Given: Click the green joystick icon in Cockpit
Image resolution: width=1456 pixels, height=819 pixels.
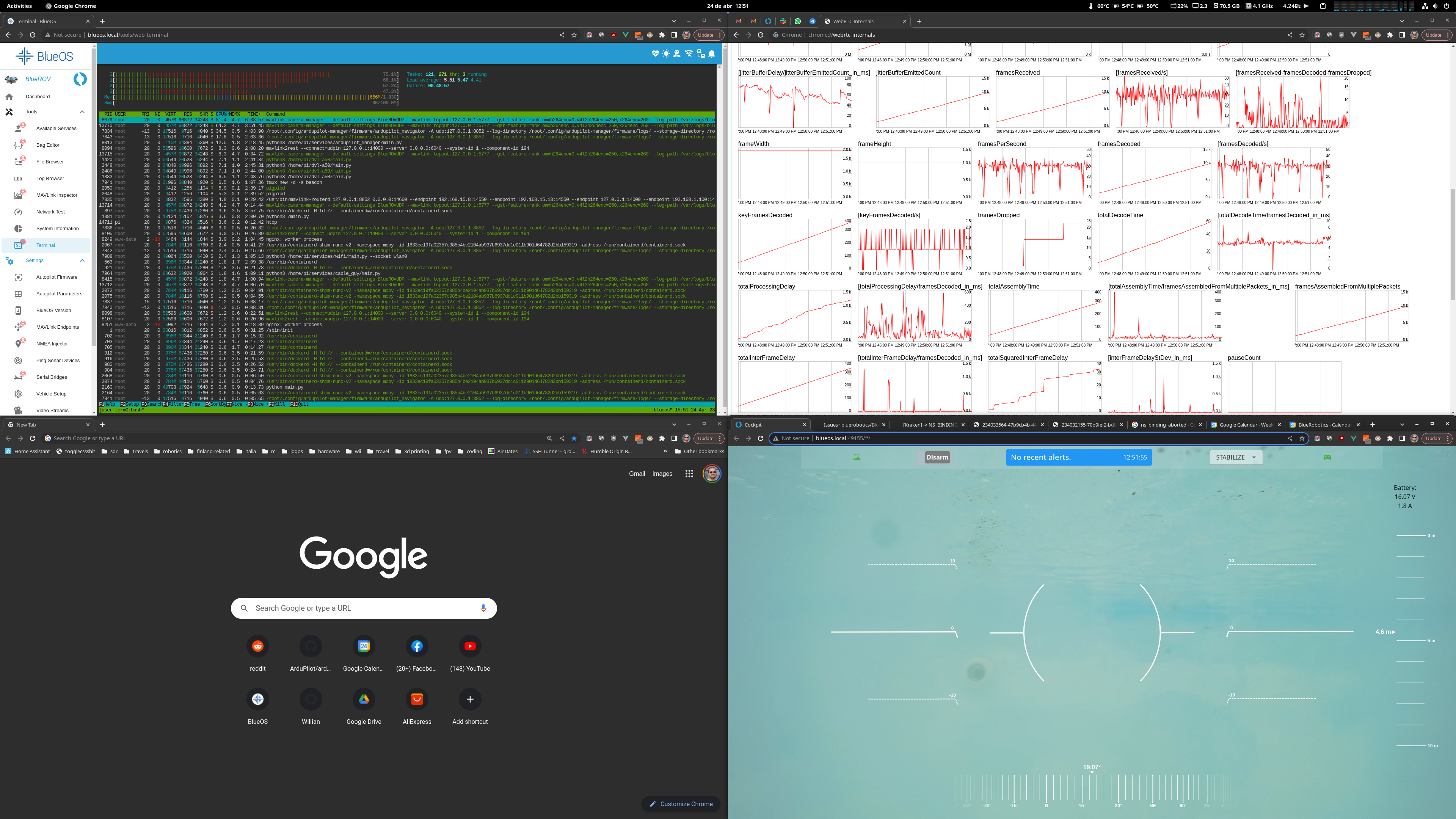Looking at the screenshot, I should 1328,458.
